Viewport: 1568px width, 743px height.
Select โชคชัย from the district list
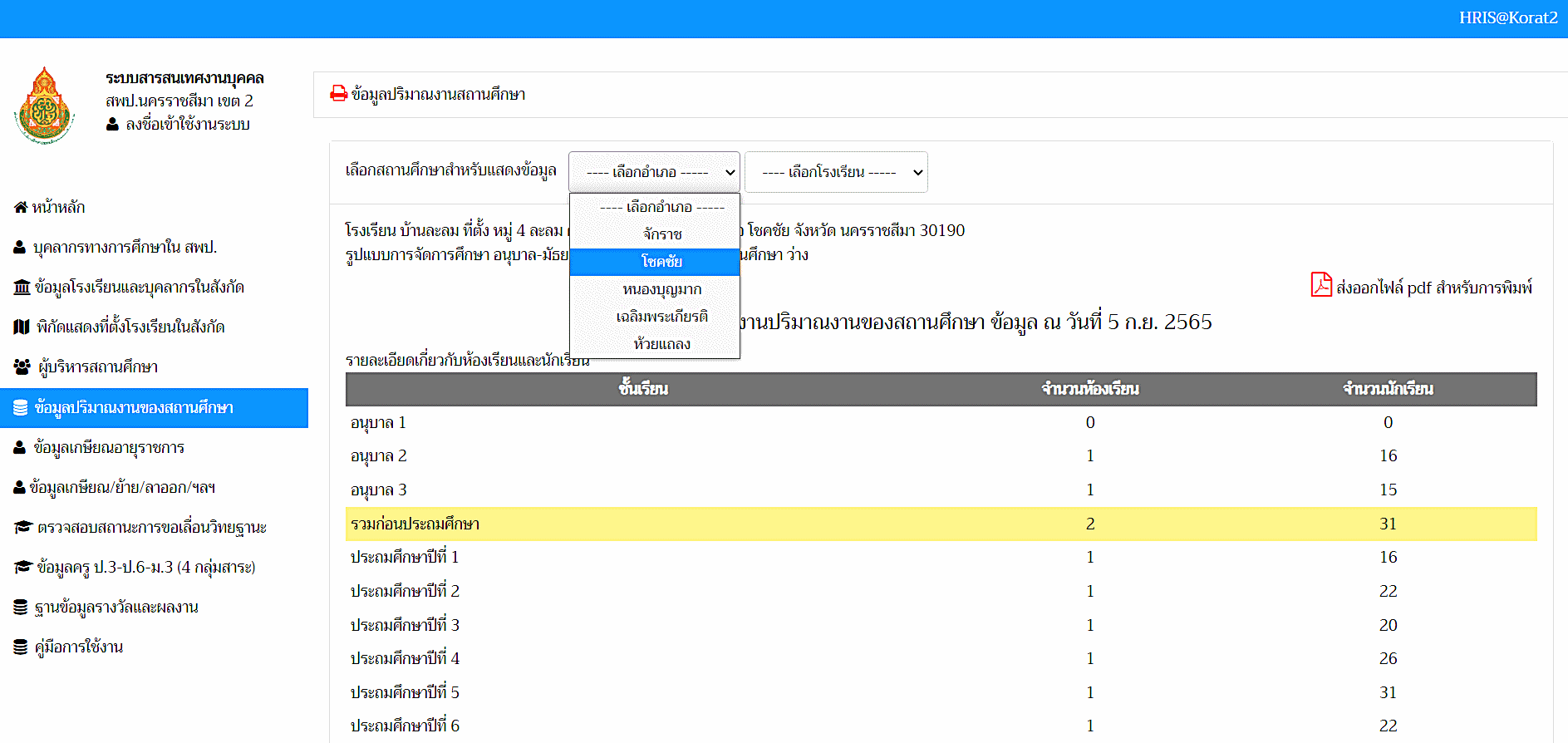coord(661,262)
